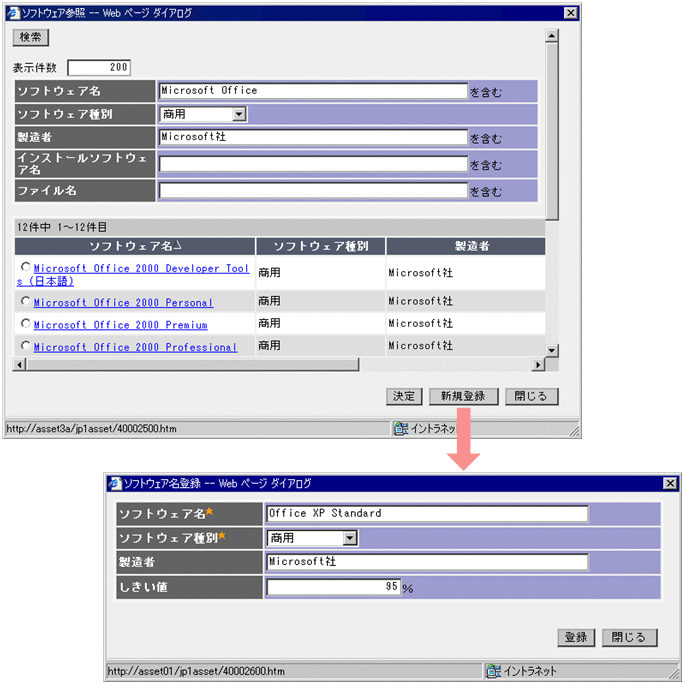
Task: Click the vertical scrollbar thumb
Action: [x=552, y=131]
